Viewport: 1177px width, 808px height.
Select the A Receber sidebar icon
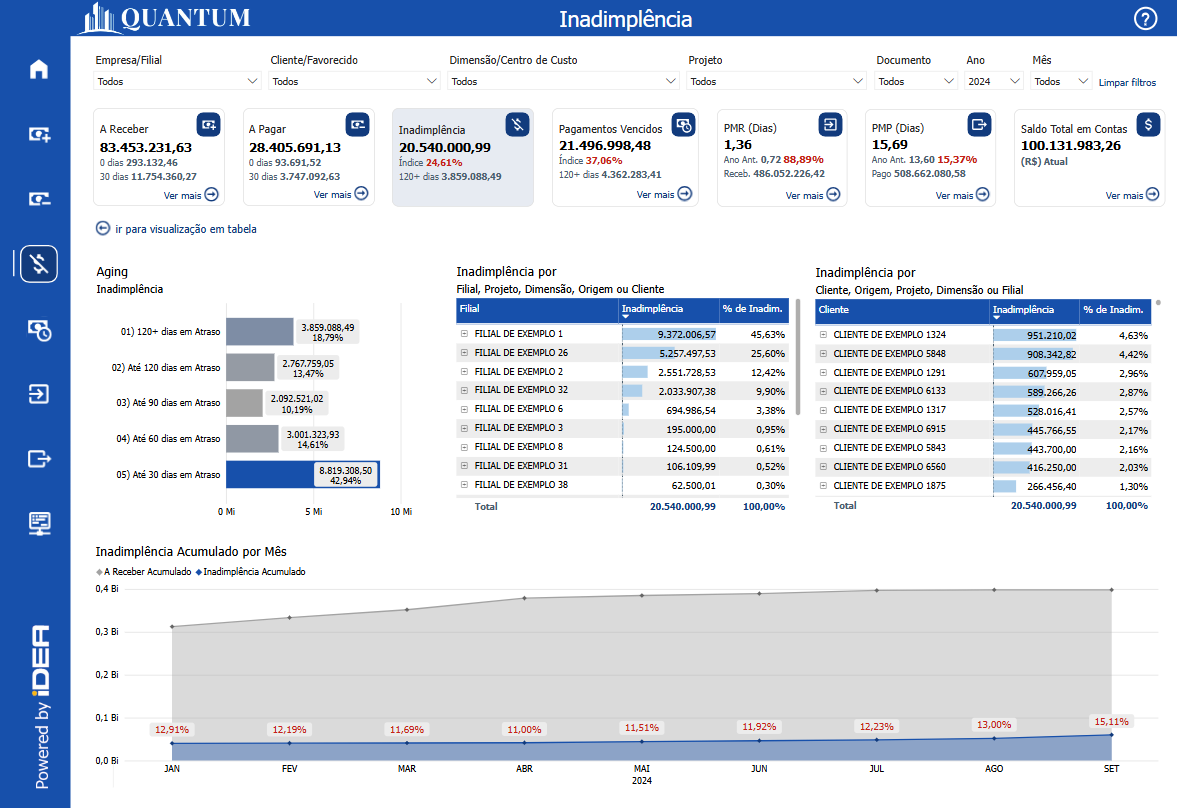[x=39, y=134]
